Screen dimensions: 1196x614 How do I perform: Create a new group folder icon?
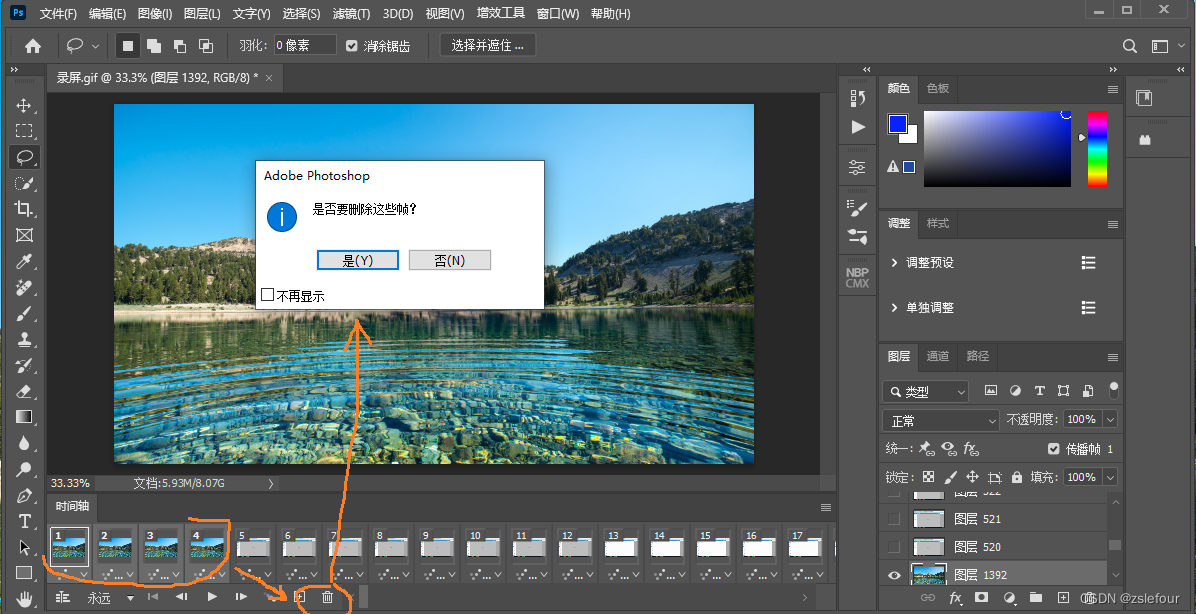pos(1035,597)
